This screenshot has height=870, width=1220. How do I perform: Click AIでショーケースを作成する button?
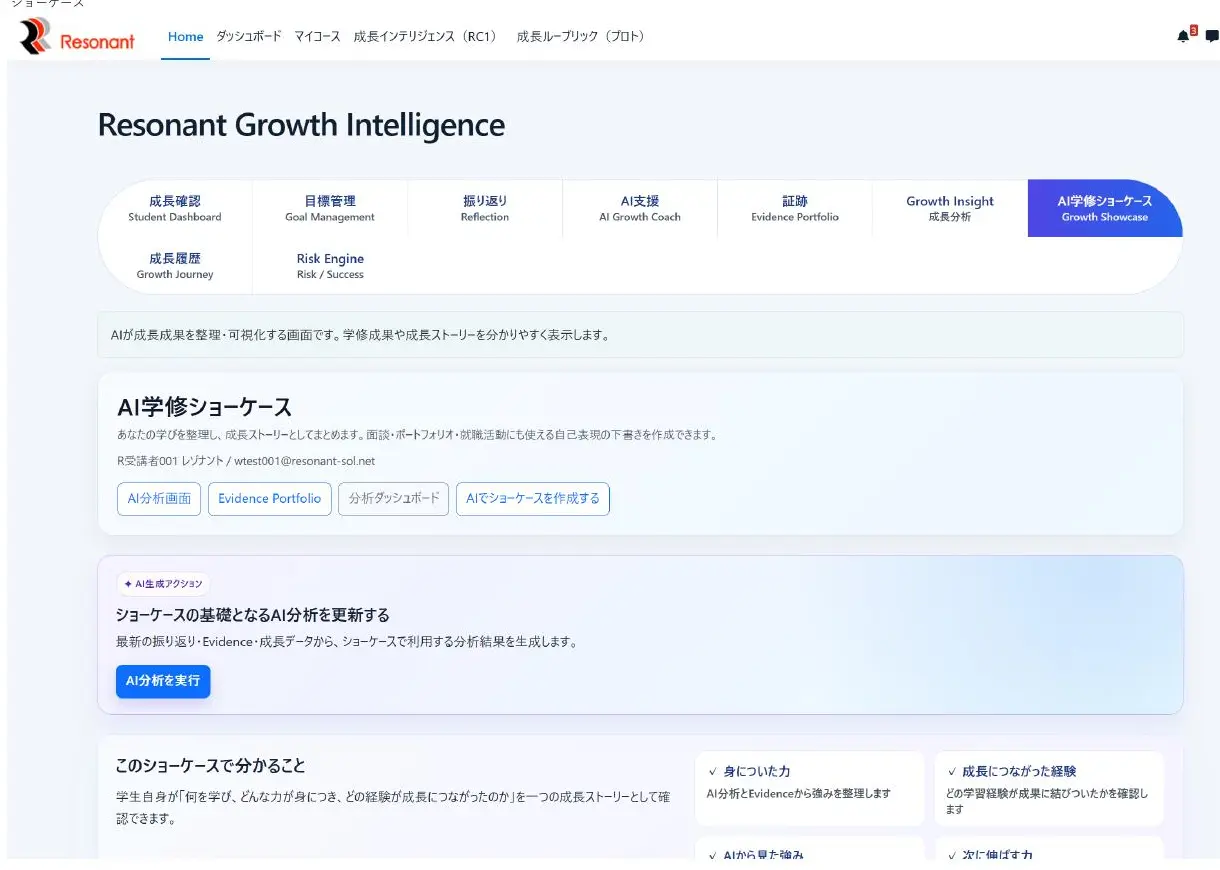[x=533, y=498]
